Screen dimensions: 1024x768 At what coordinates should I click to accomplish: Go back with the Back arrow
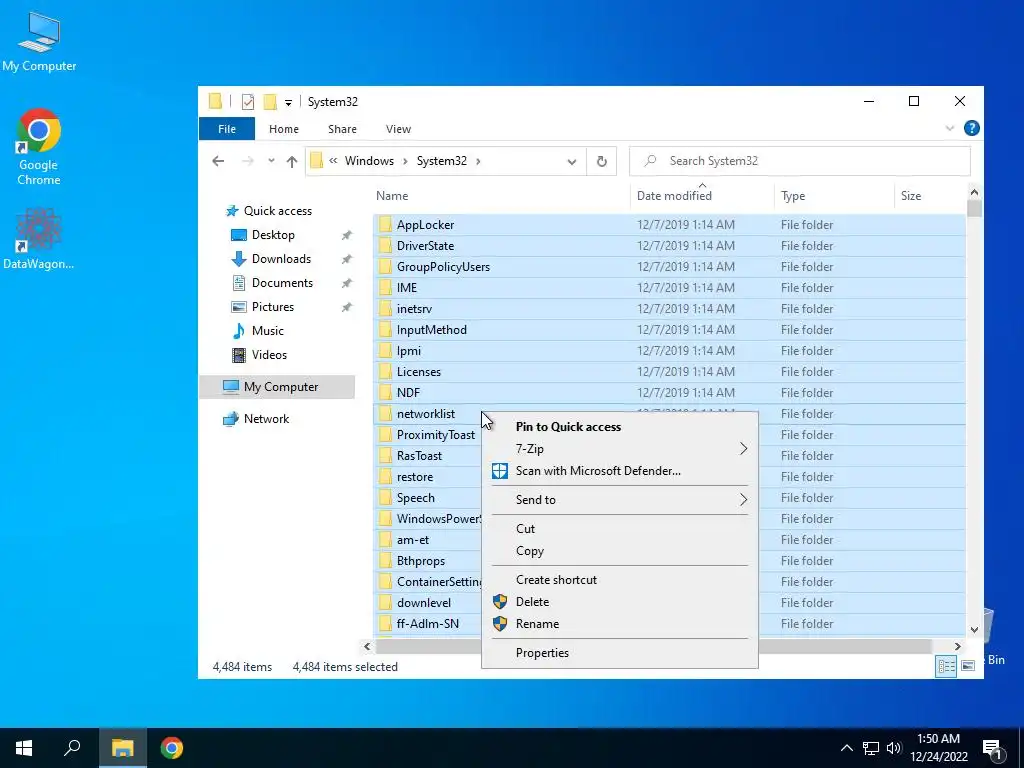tap(218, 161)
